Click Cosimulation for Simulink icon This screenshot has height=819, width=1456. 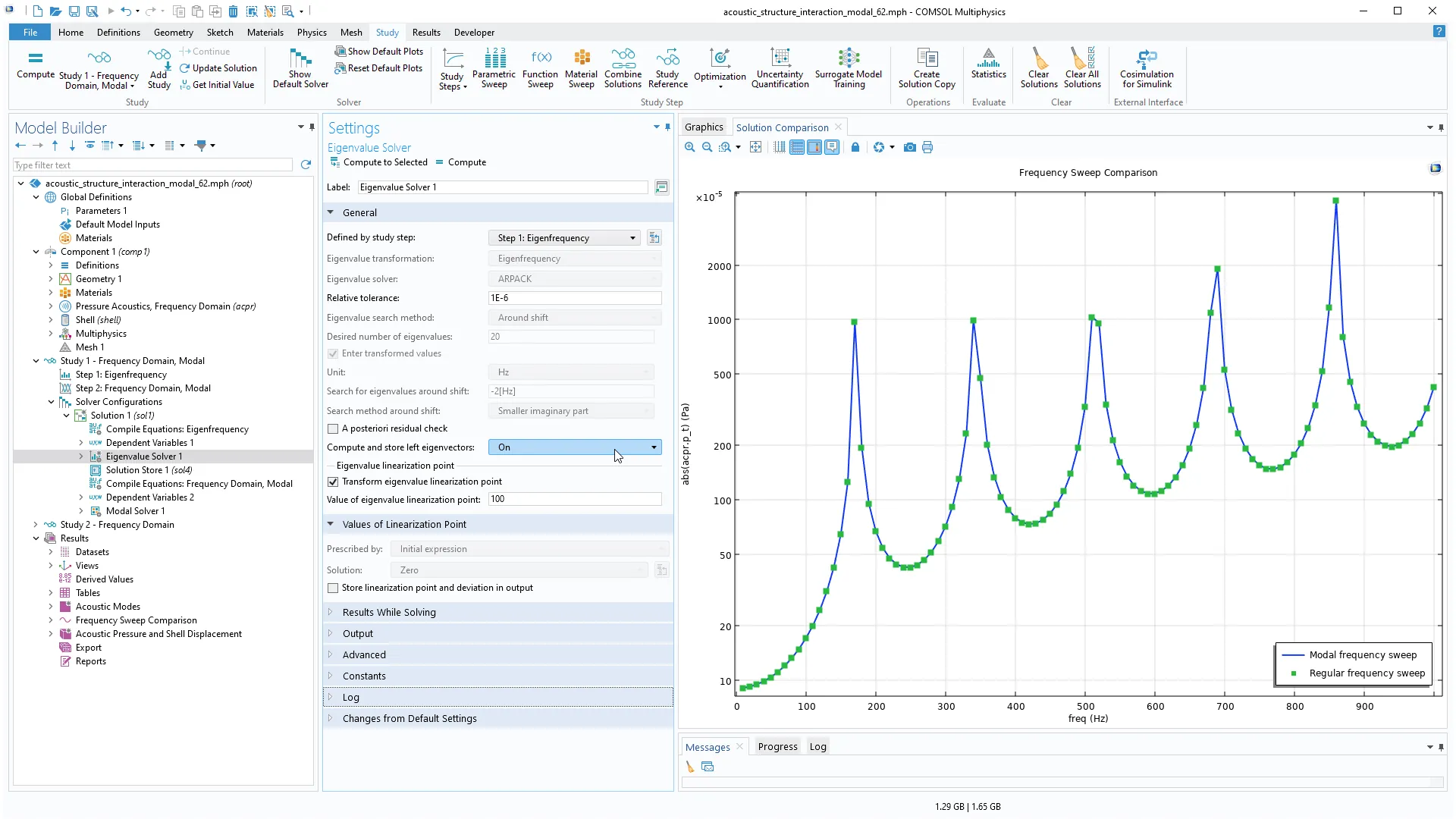coord(1147,67)
